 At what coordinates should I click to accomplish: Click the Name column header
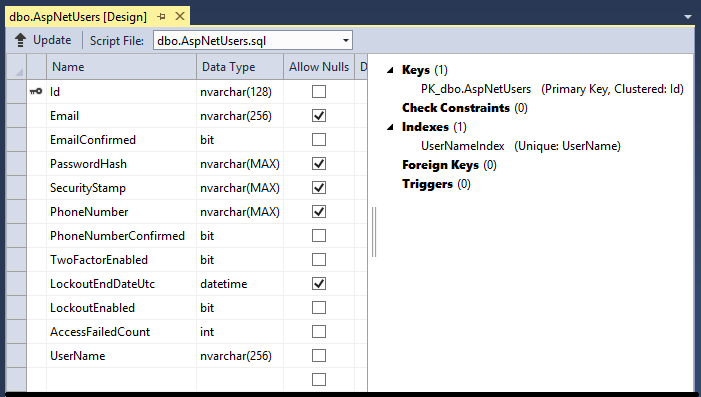121,67
